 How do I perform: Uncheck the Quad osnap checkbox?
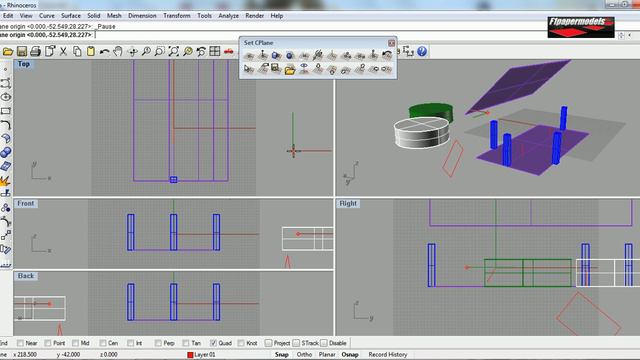coord(213,343)
